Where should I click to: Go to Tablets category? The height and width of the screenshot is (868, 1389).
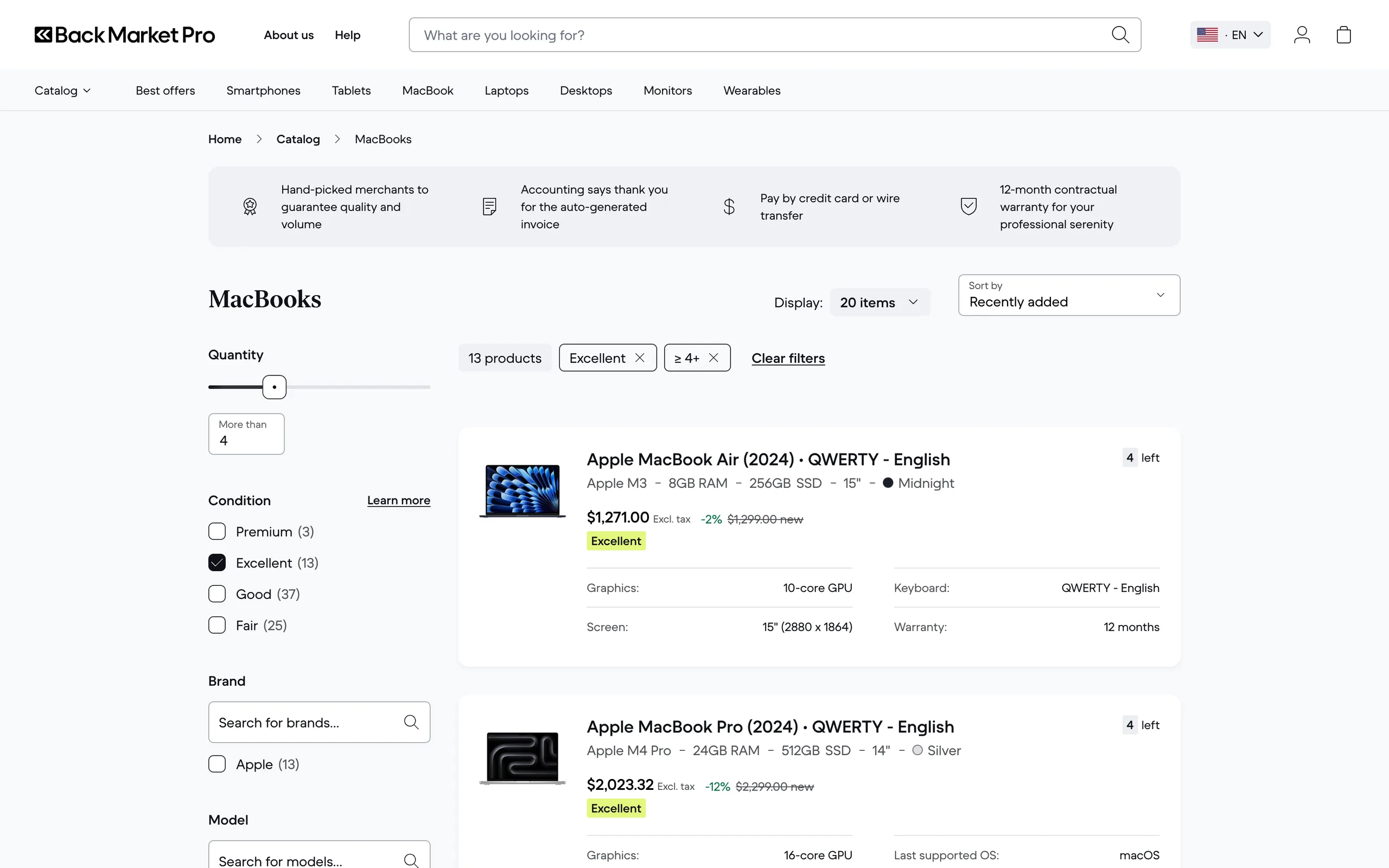[351, 91]
